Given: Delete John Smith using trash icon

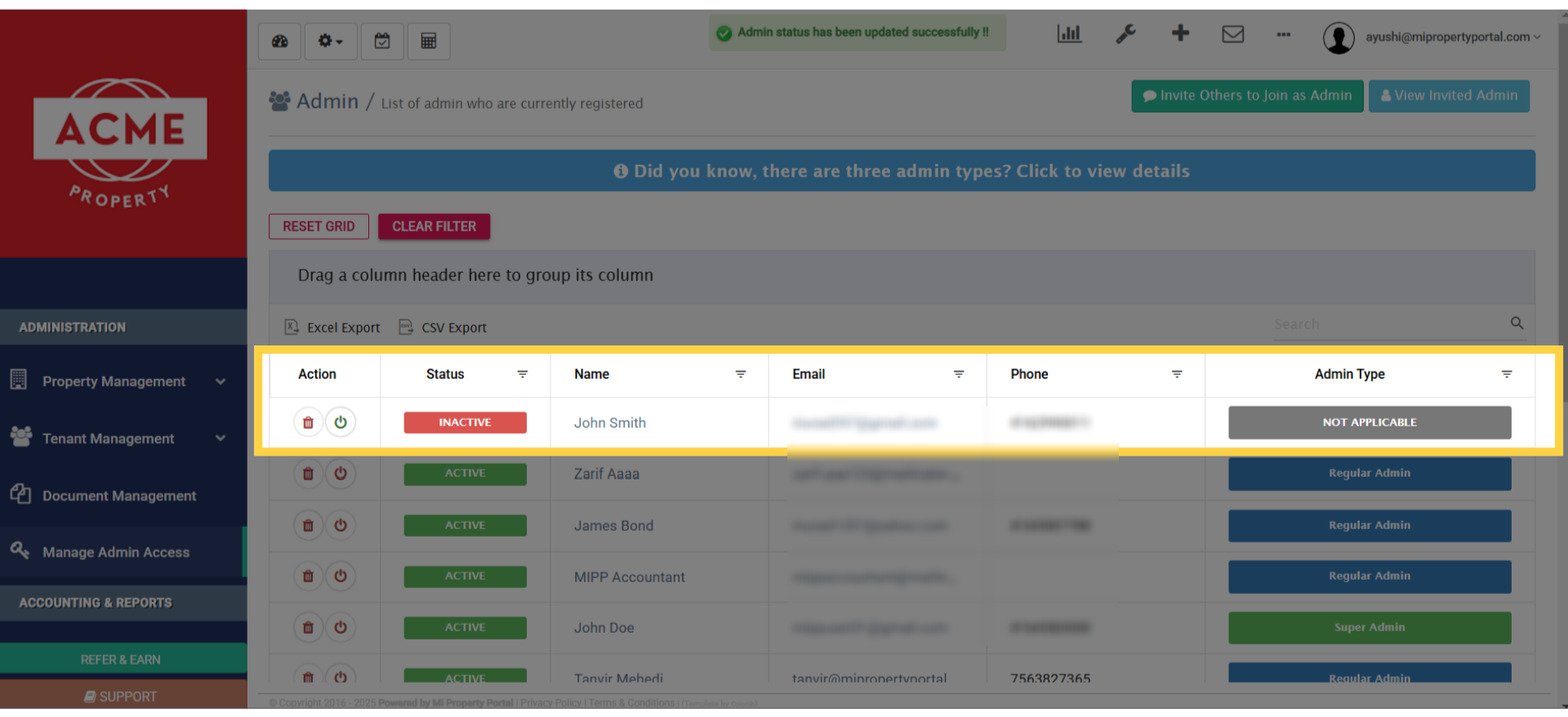Looking at the screenshot, I should pos(308,423).
